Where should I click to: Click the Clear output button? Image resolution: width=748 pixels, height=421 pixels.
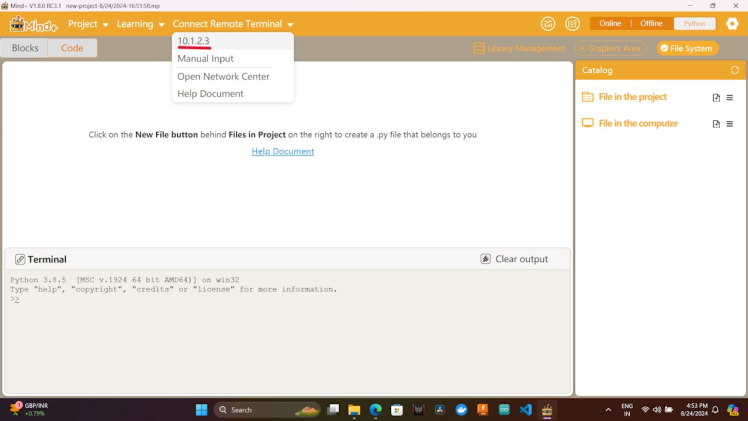click(514, 259)
